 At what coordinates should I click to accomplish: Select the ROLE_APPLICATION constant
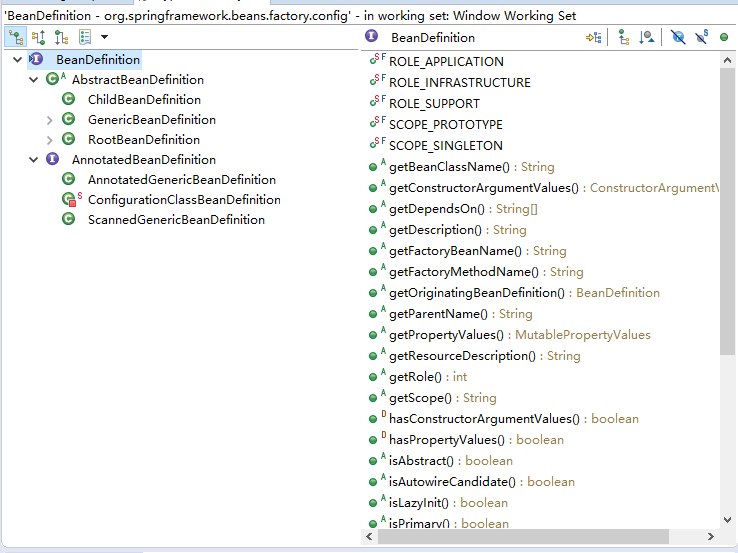(x=446, y=62)
